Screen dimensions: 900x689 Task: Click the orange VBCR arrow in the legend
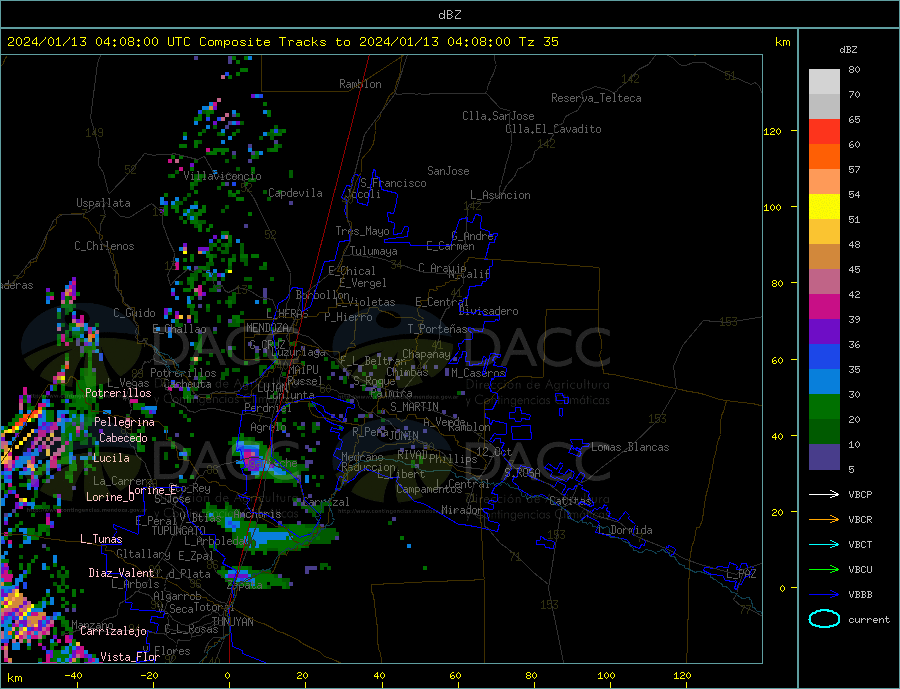(x=824, y=520)
